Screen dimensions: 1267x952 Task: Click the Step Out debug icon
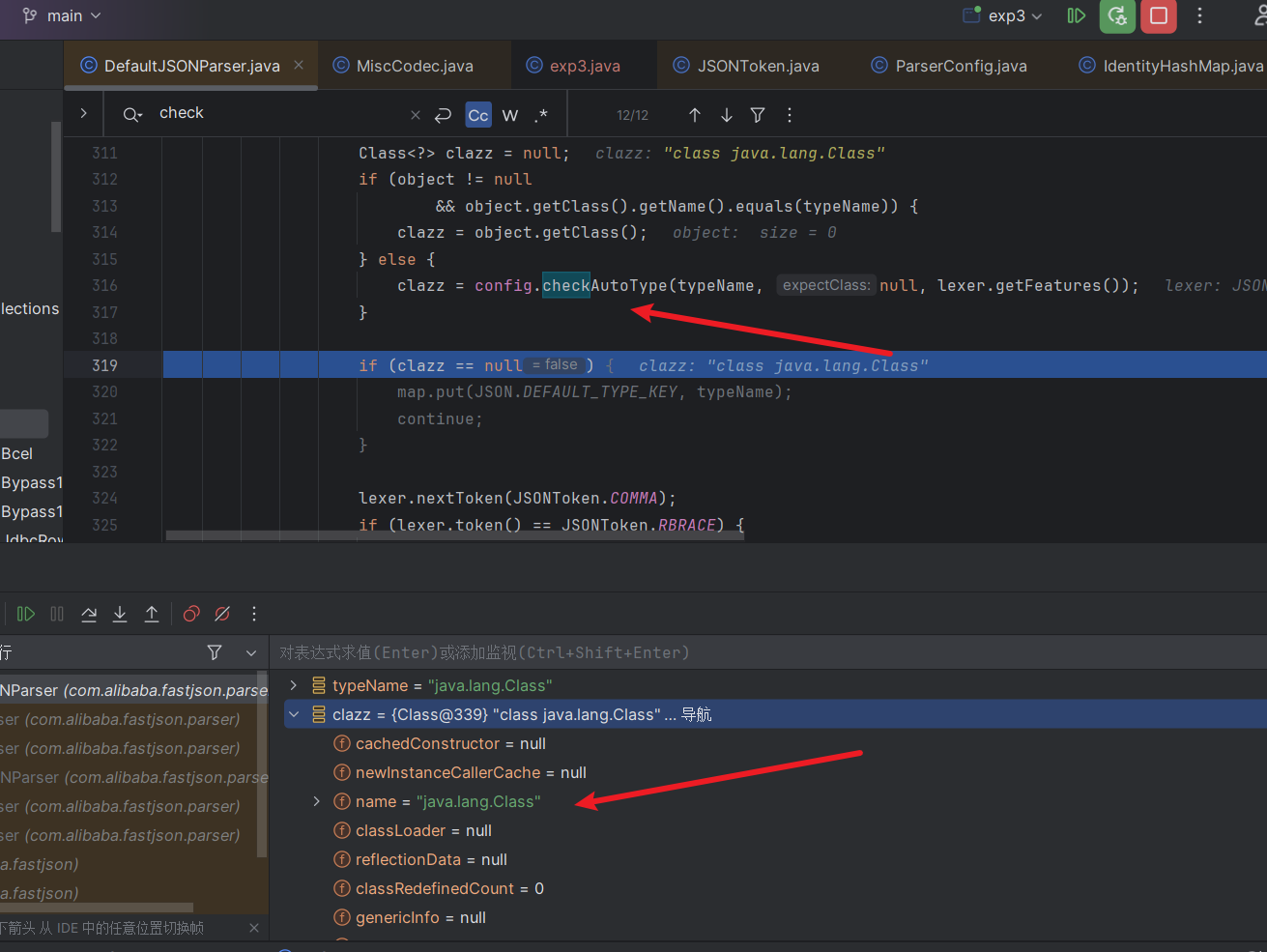coord(152,614)
